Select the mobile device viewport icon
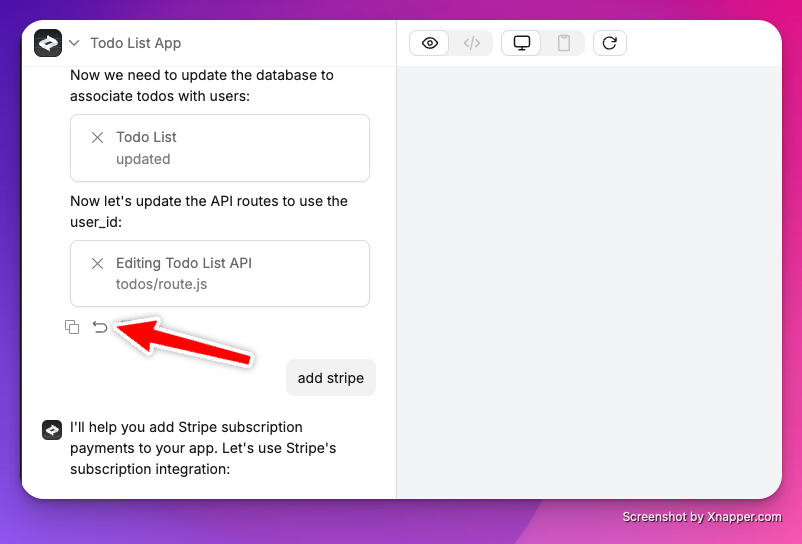Image resolution: width=802 pixels, height=544 pixels. coord(564,43)
